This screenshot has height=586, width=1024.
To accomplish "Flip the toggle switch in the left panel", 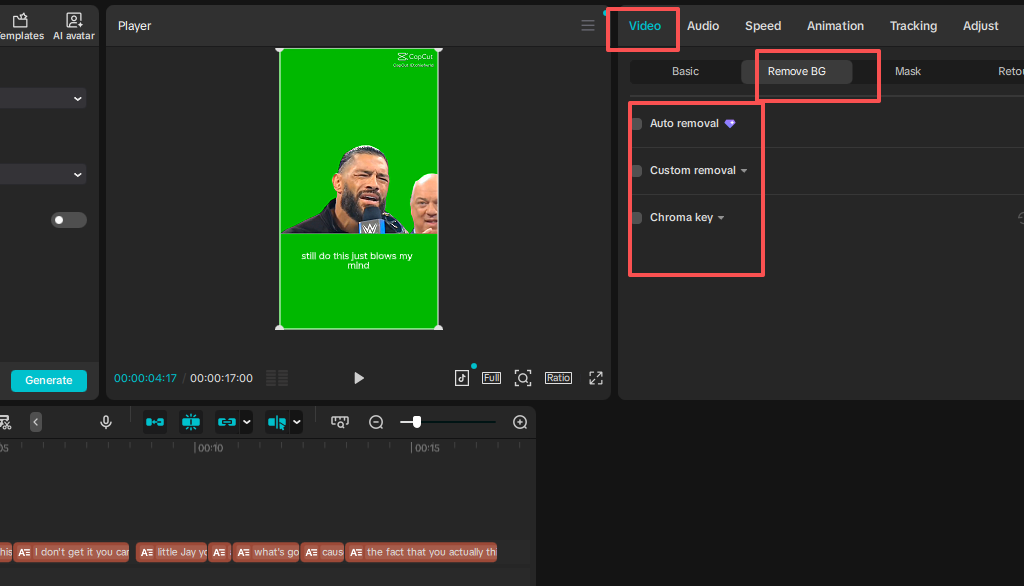I will 68,219.
